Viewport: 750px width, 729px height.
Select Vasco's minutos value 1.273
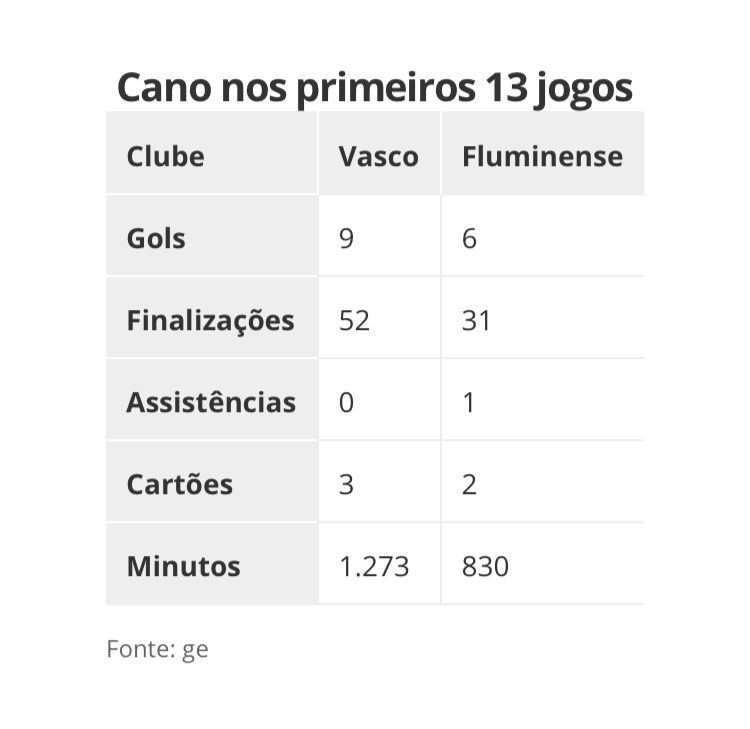[374, 567]
